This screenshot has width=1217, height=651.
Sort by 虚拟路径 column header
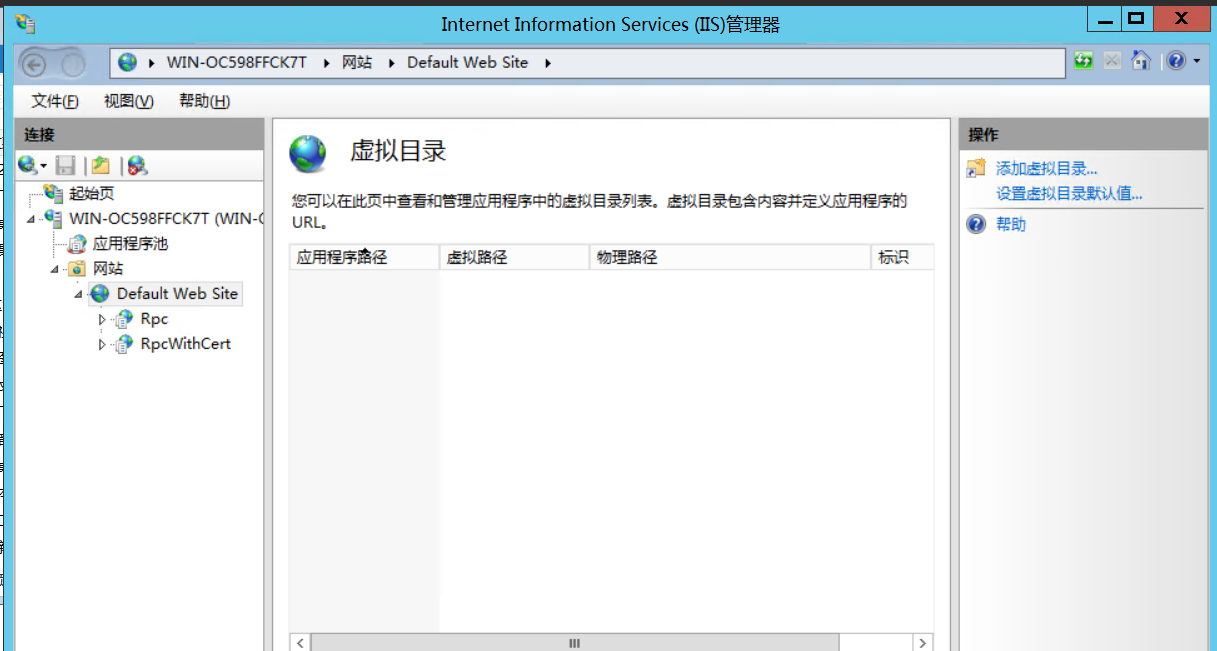pyautogui.click(x=515, y=257)
